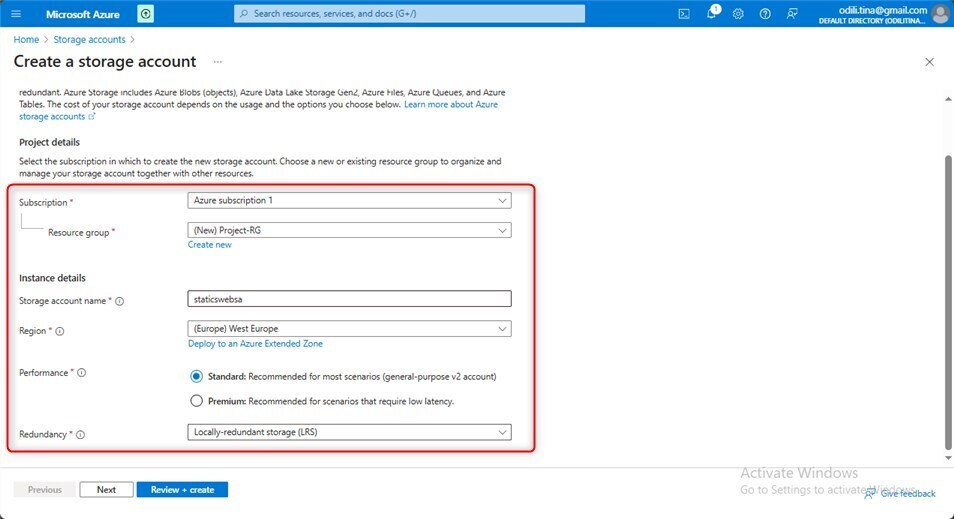Expand the Subscription dropdown

349,200
